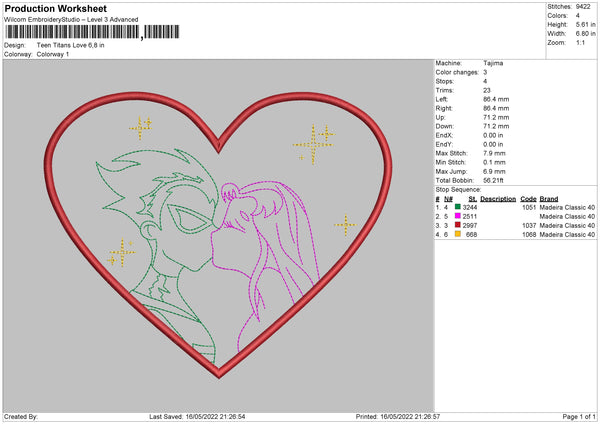Click the 'Code' column header
The image size is (600, 424).
(528, 199)
